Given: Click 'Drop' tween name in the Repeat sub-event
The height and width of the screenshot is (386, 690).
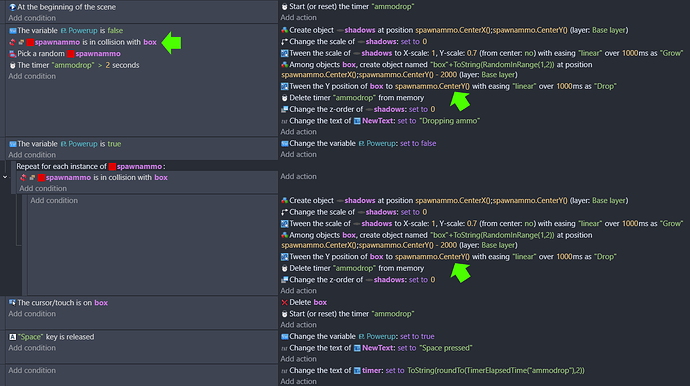Looking at the screenshot, I should (605, 257).
